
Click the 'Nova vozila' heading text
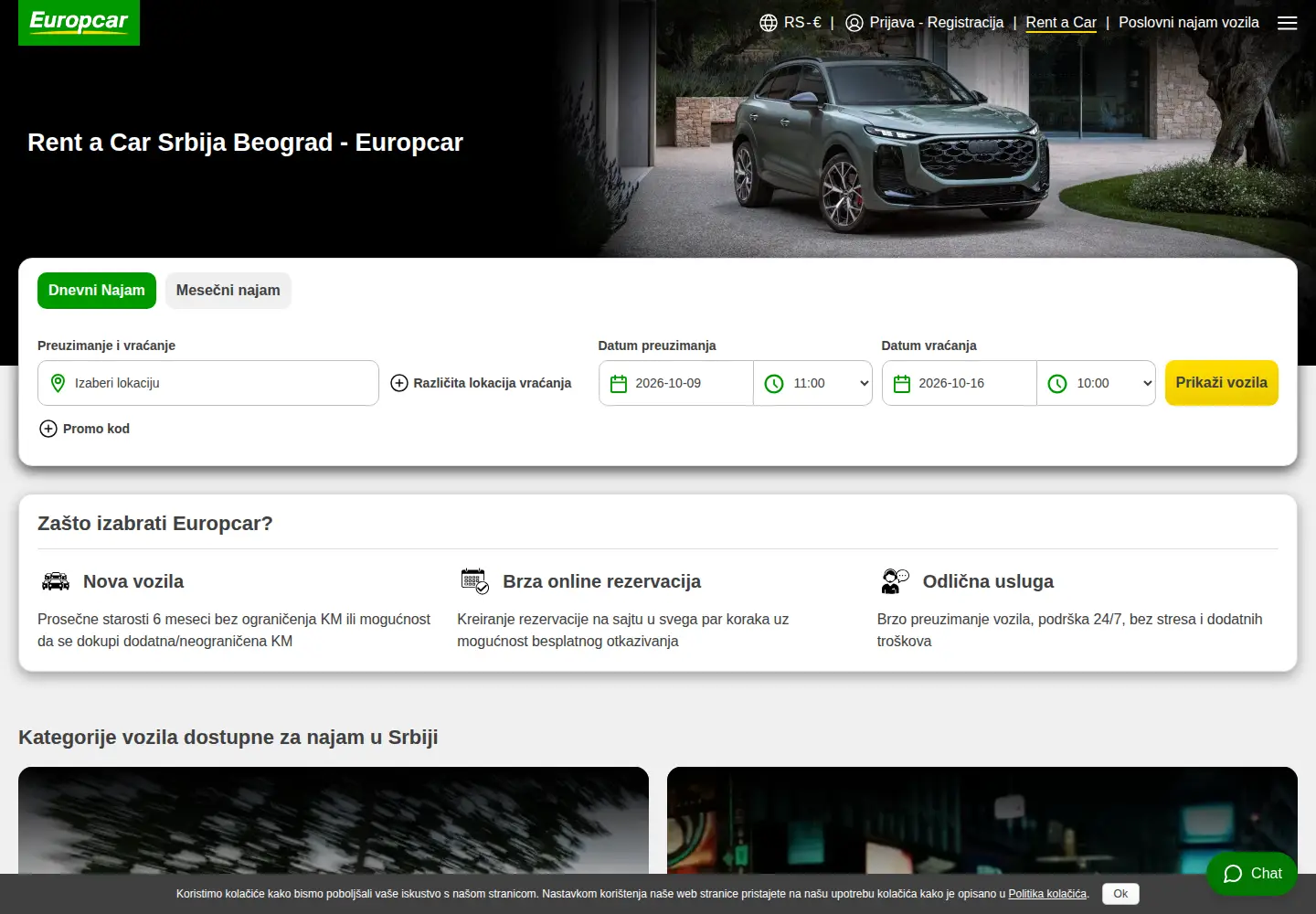pos(133,581)
